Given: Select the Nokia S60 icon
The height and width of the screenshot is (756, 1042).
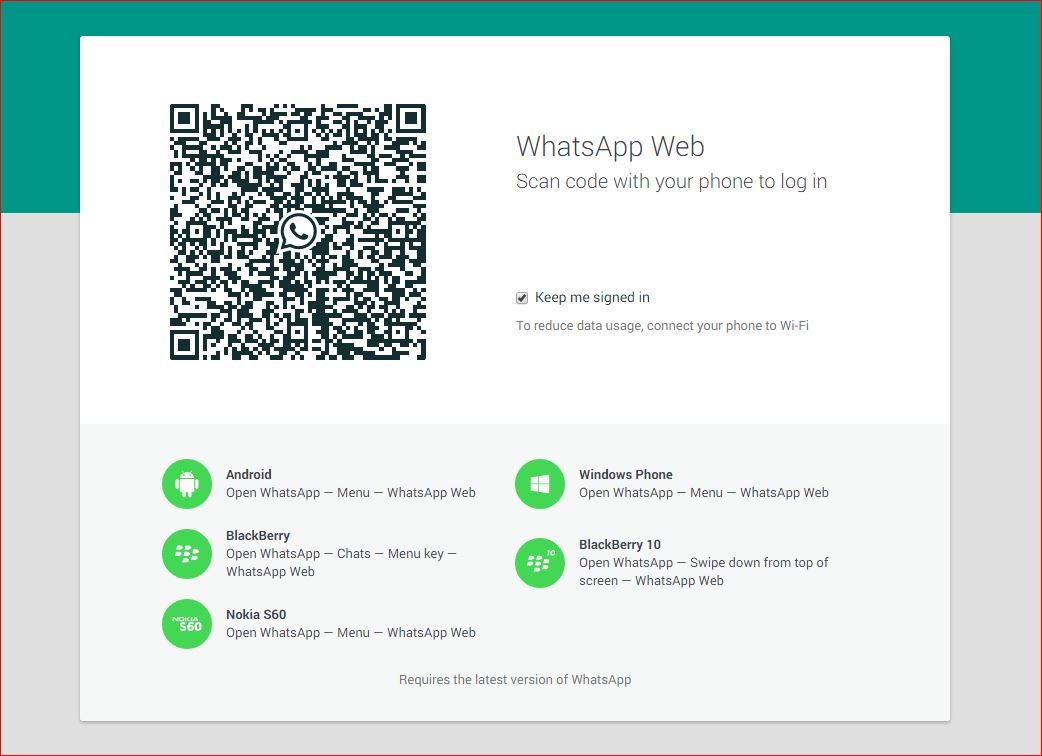Looking at the screenshot, I should 187,623.
